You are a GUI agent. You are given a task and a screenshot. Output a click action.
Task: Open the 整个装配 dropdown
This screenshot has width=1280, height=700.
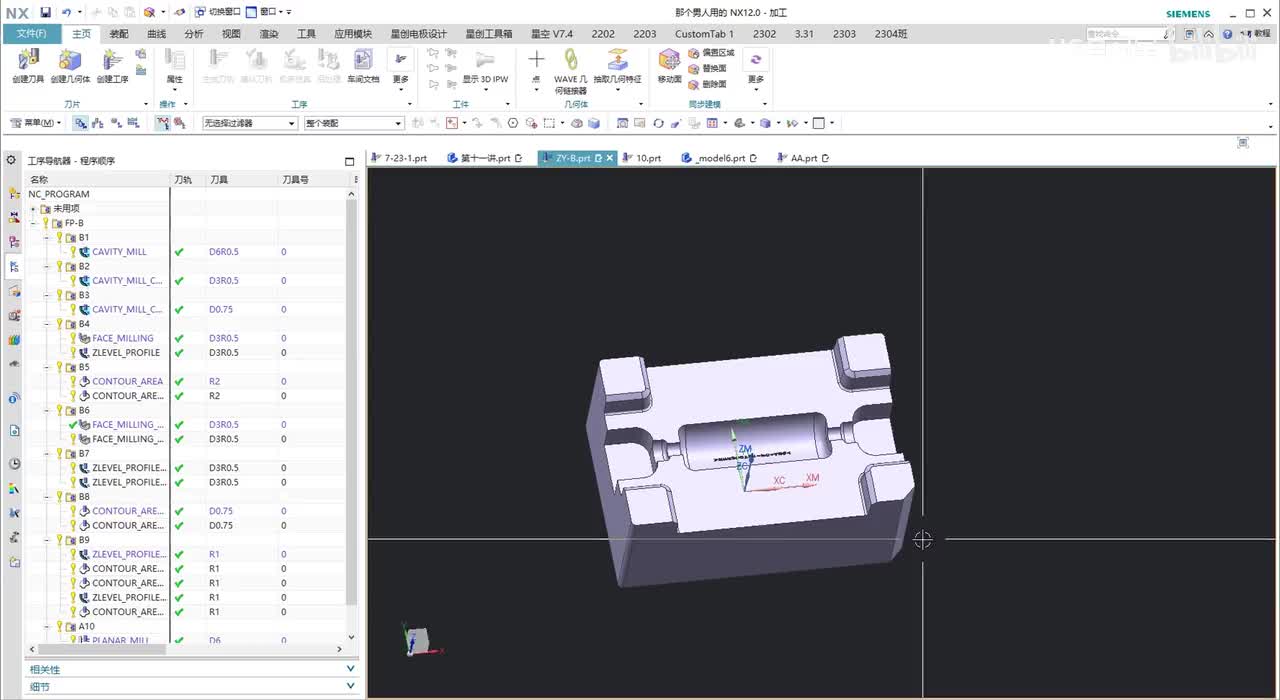[x=397, y=124]
